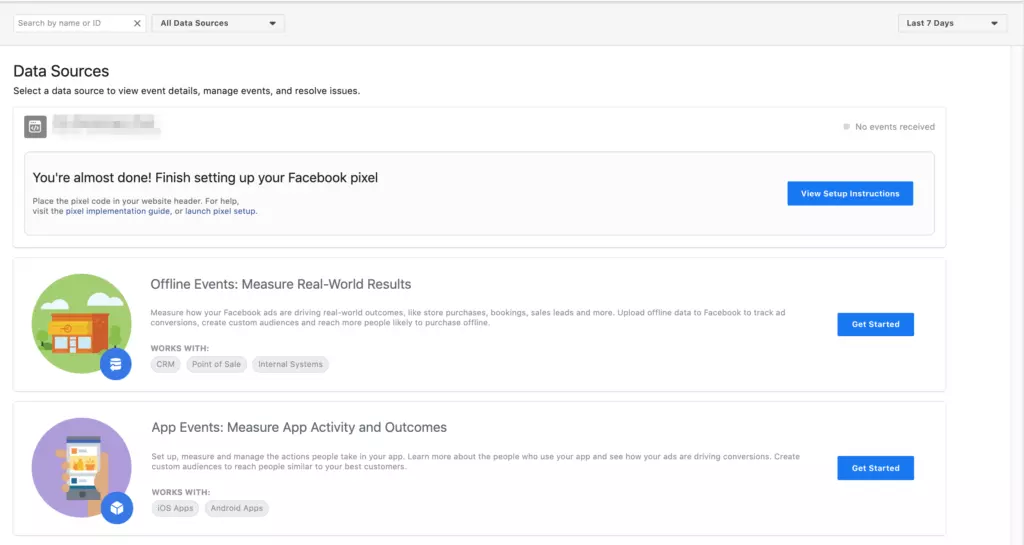Open the All Data Sources dropdown
The width and height of the screenshot is (1024, 545).
tap(218, 23)
